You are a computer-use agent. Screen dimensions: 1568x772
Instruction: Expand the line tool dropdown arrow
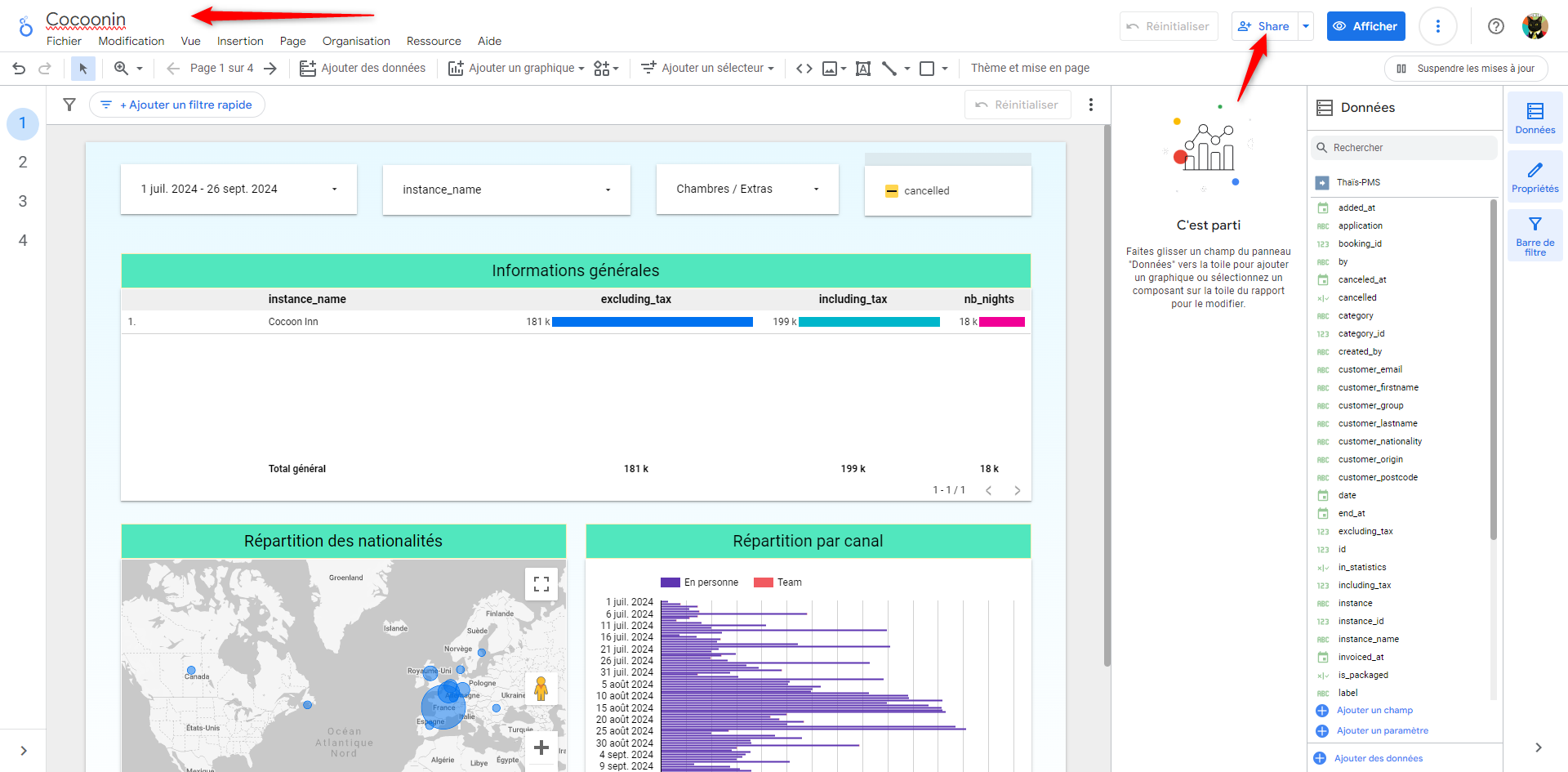(x=907, y=69)
